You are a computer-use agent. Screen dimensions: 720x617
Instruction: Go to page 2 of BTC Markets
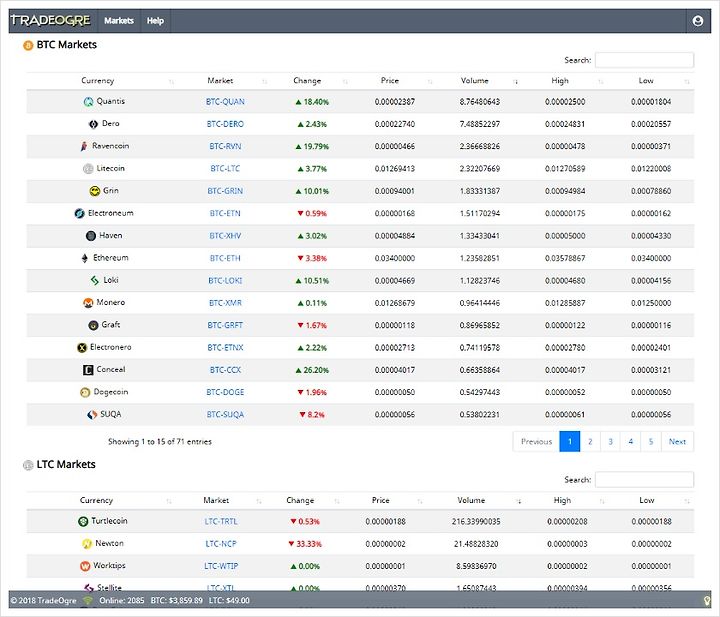coord(590,442)
